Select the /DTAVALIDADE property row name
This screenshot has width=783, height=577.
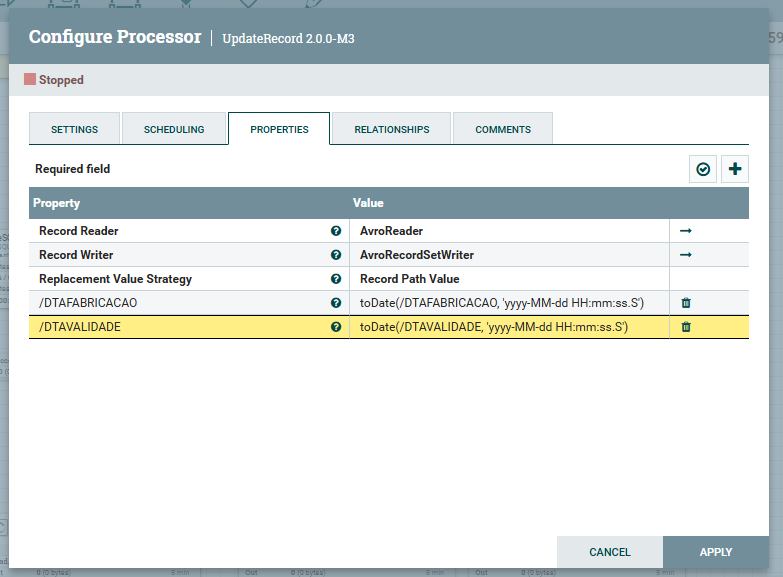tap(80, 327)
